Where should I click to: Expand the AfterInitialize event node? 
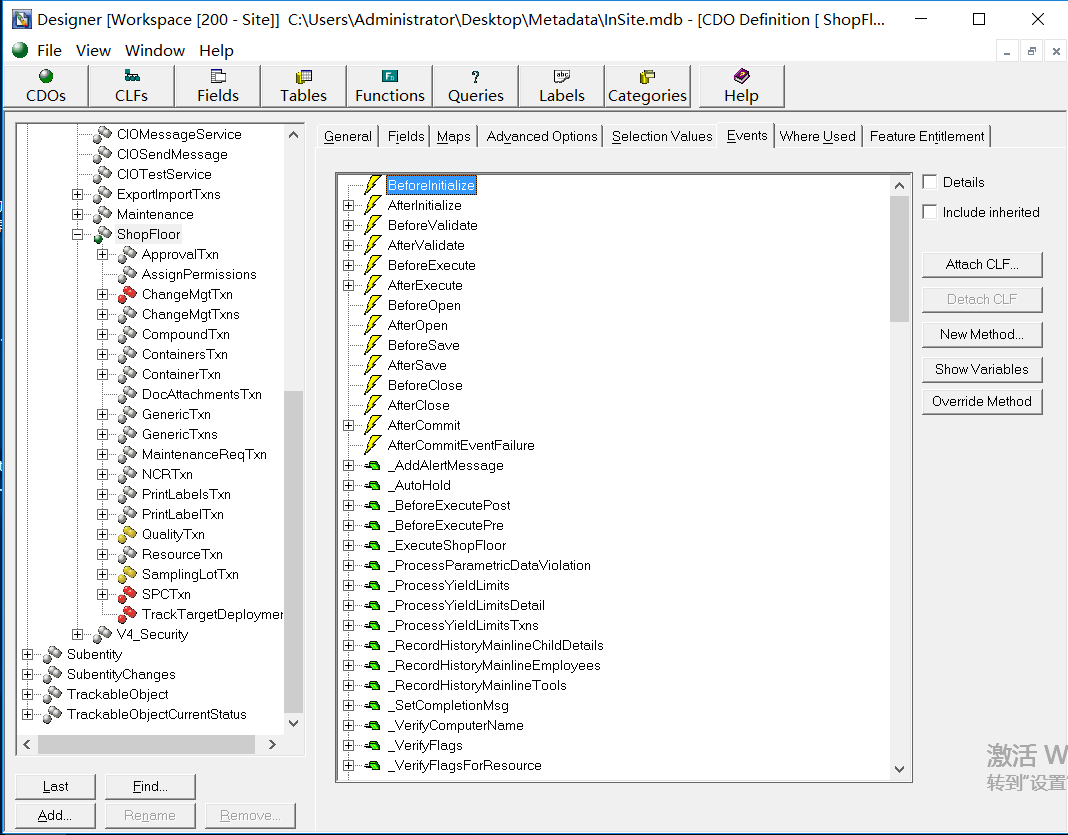tap(348, 205)
